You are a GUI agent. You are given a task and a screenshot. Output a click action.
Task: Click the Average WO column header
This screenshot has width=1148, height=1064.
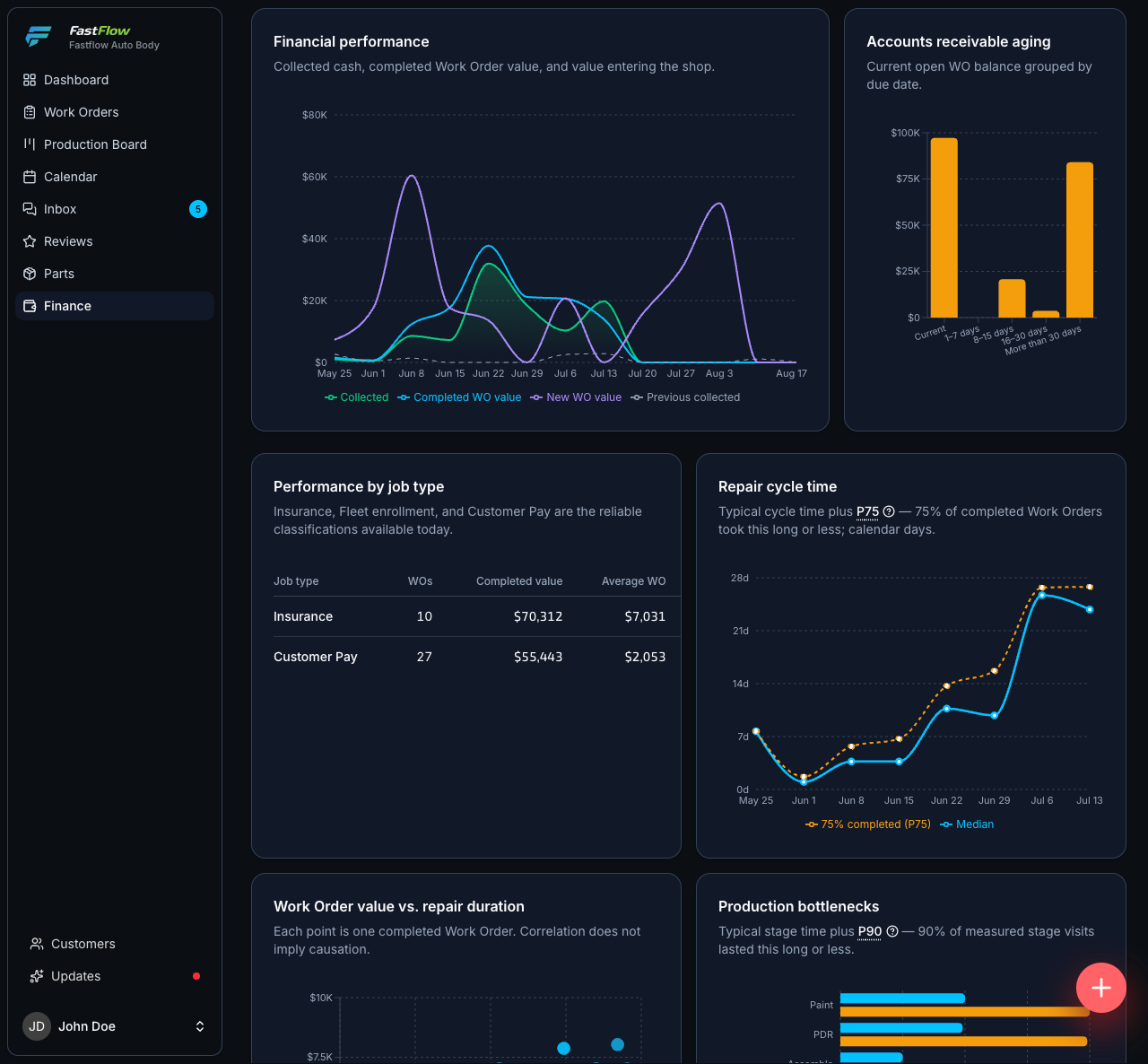634,581
